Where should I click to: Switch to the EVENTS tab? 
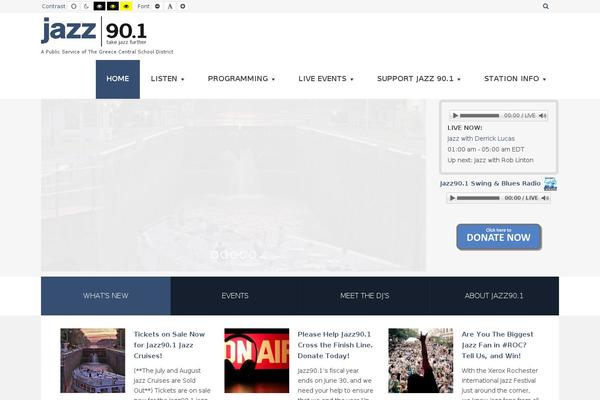[x=235, y=296]
